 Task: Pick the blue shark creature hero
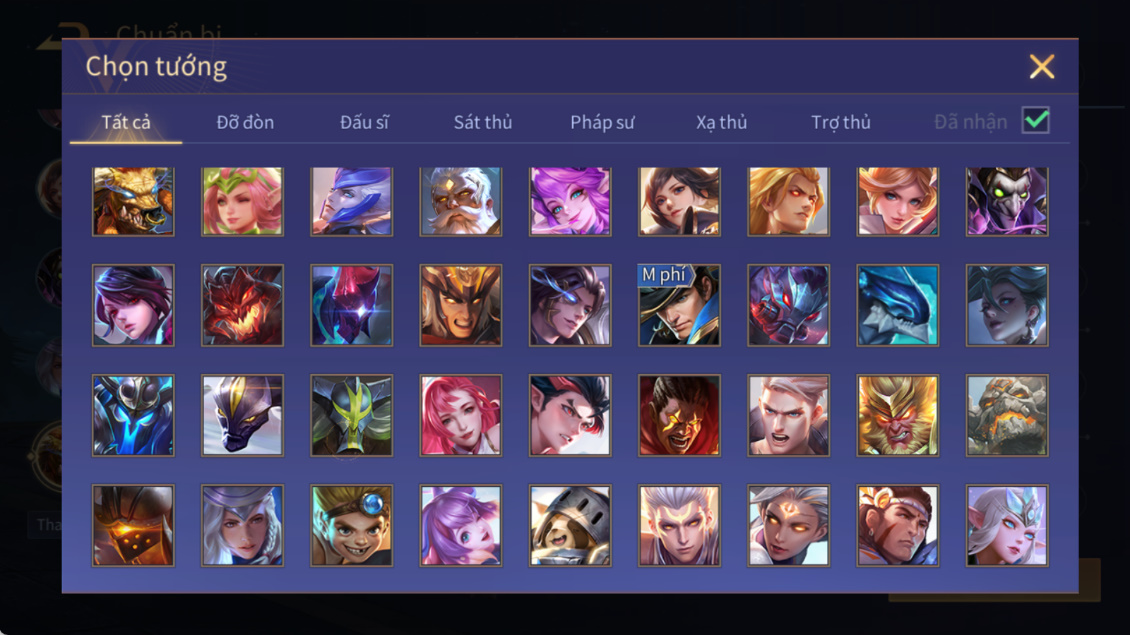coord(897,305)
